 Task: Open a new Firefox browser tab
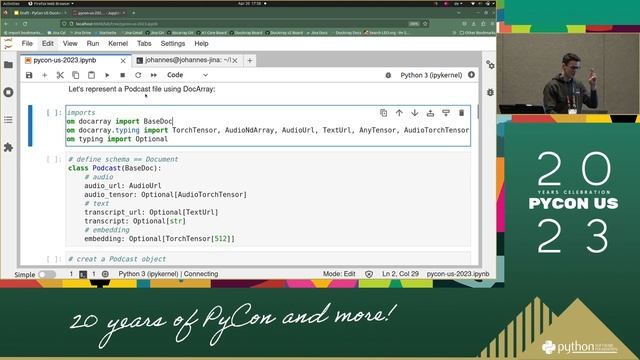pos(133,13)
